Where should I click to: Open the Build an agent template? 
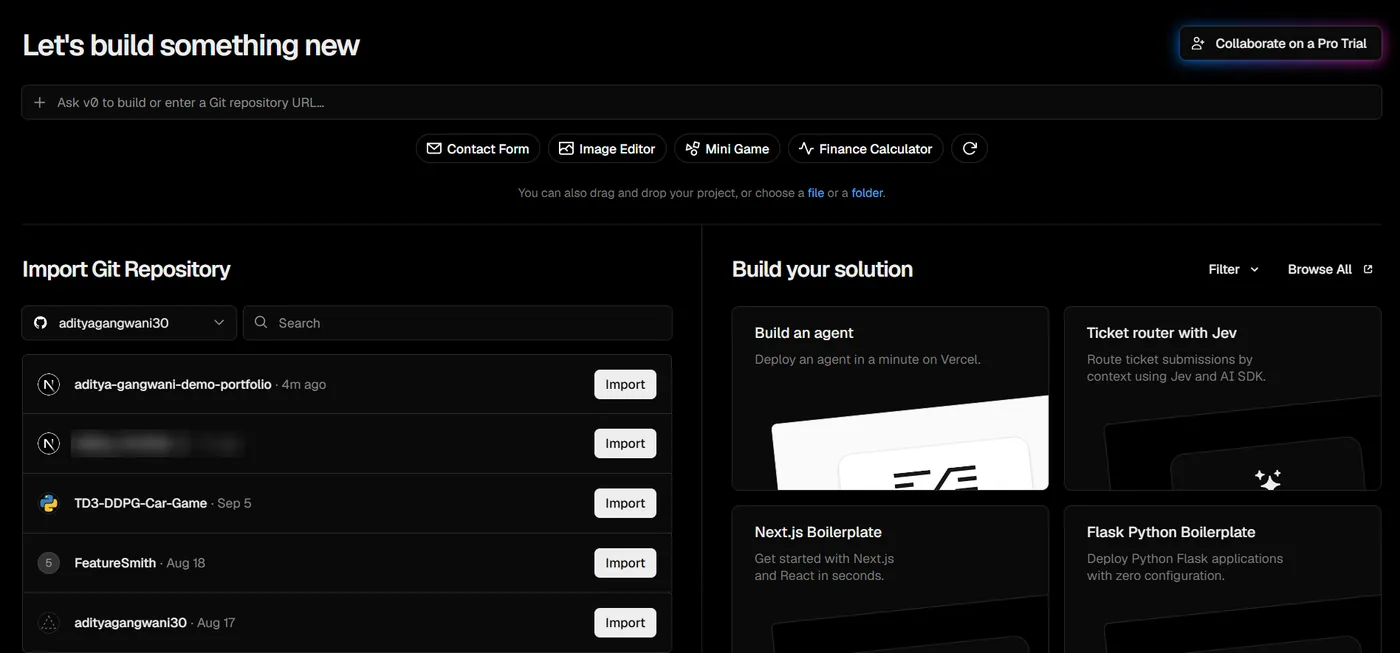point(890,398)
